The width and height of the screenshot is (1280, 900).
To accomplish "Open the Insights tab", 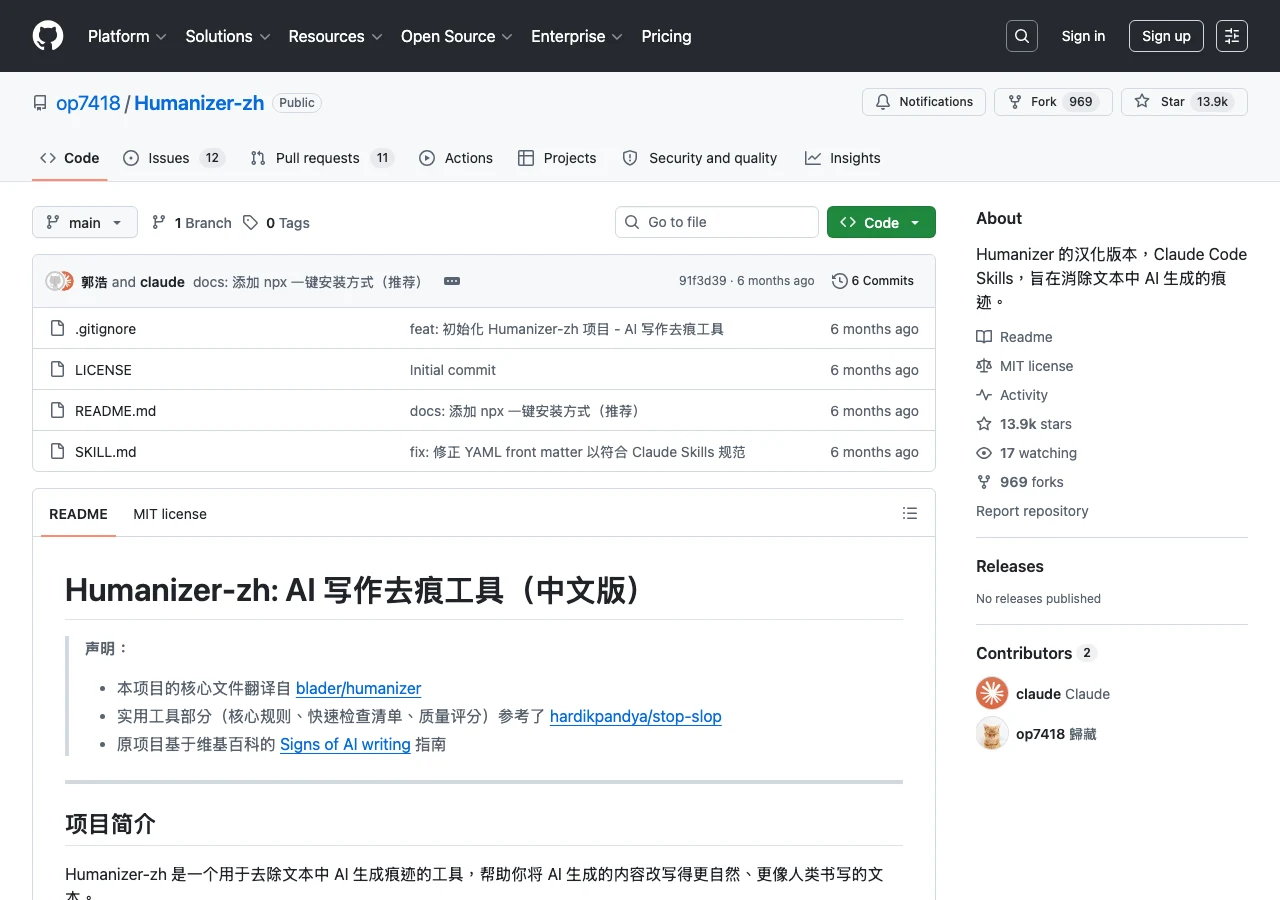I will coord(843,158).
